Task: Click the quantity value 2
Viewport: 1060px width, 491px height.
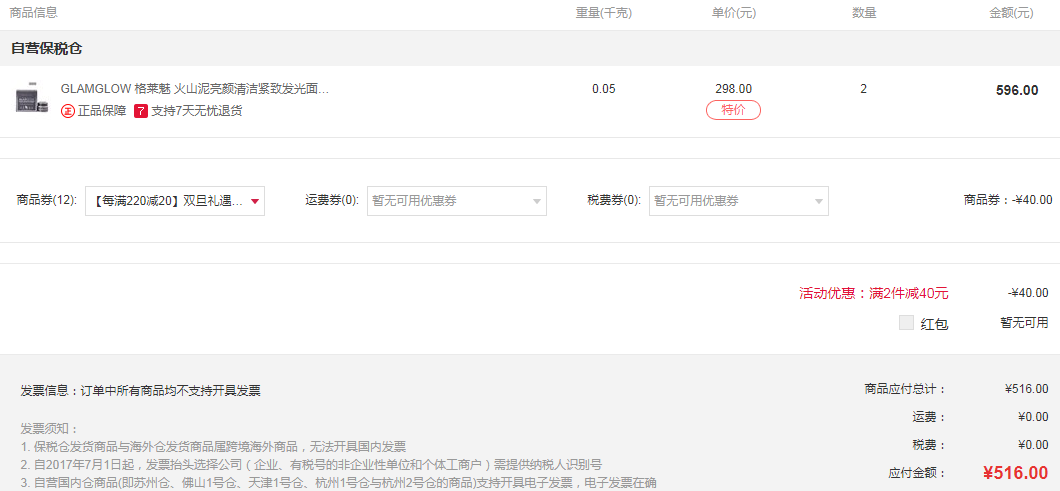Action: 863,89
